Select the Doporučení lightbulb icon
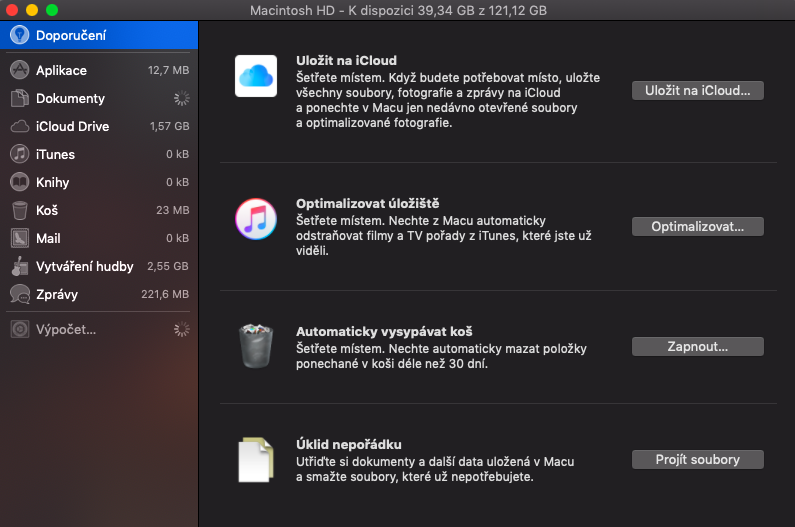 pyautogui.click(x=19, y=35)
